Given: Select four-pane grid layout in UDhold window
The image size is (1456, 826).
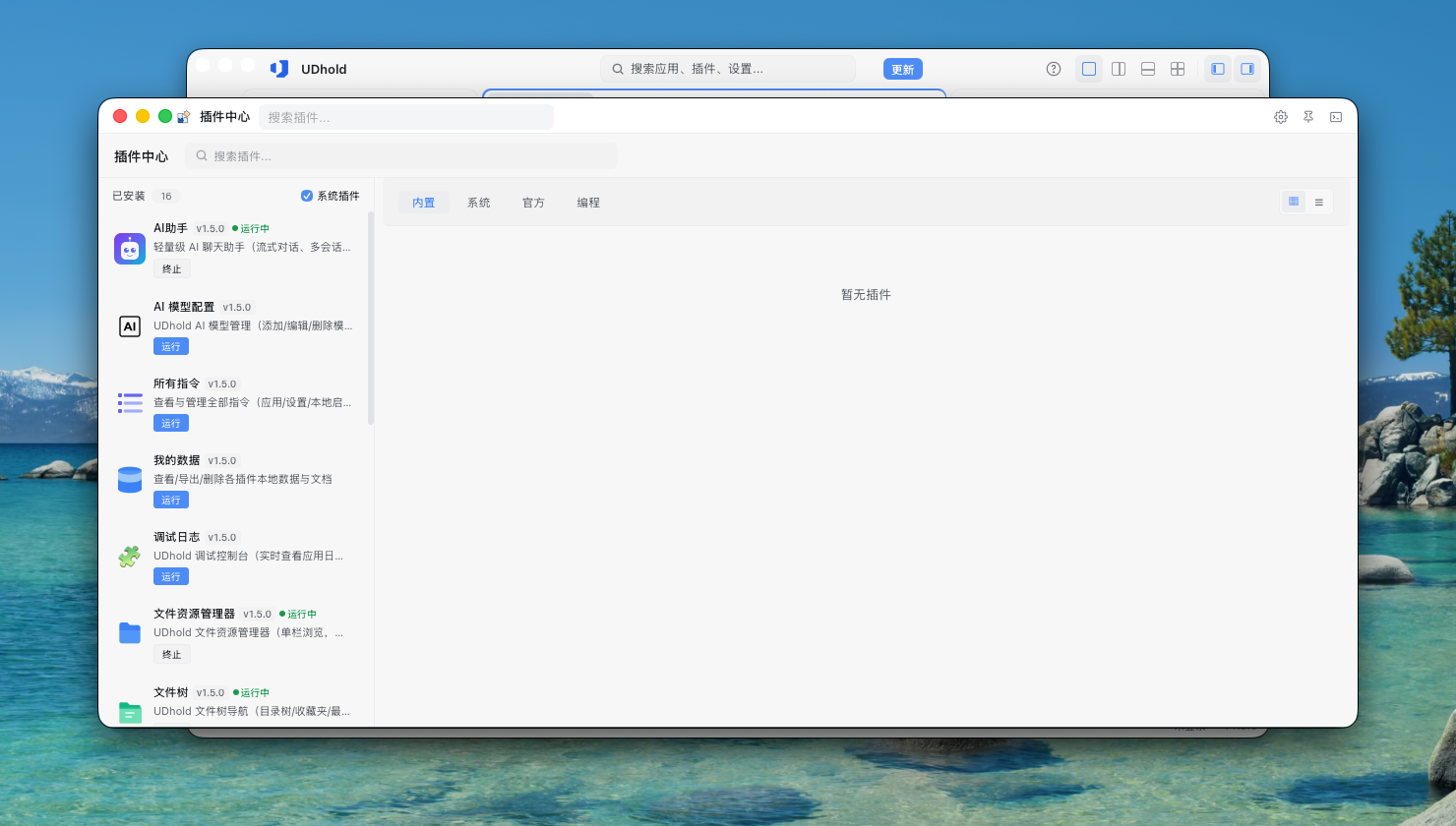Looking at the screenshot, I should [x=1178, y=69].
